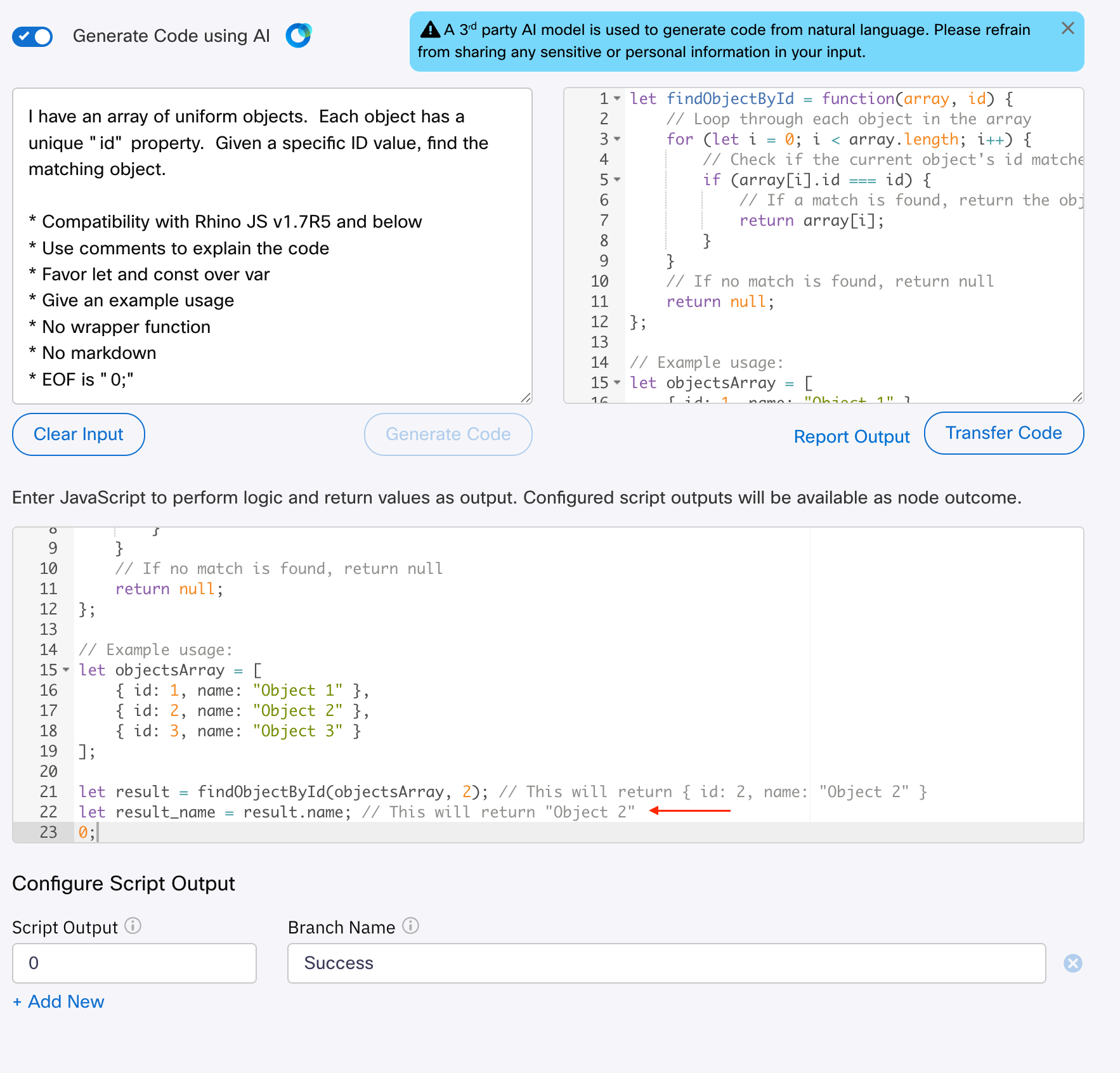Image resolution: width=1120 pixels, height=1073 pixels.
Task: Click the Script Output field containing 0
Action: pos(134,963)
